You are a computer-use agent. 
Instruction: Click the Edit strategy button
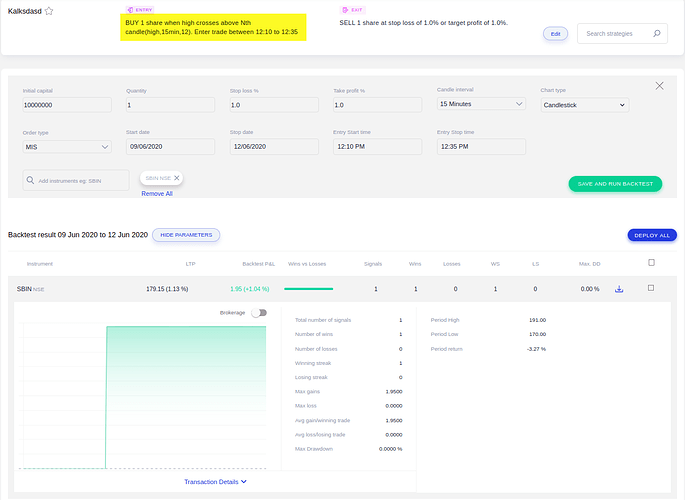tap(555, 34)
